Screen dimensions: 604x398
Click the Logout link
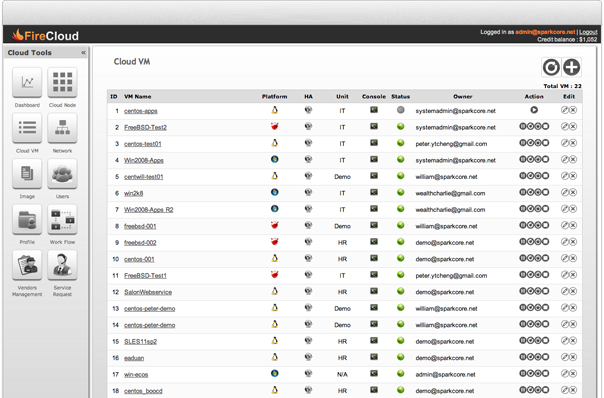coord(588,32)
